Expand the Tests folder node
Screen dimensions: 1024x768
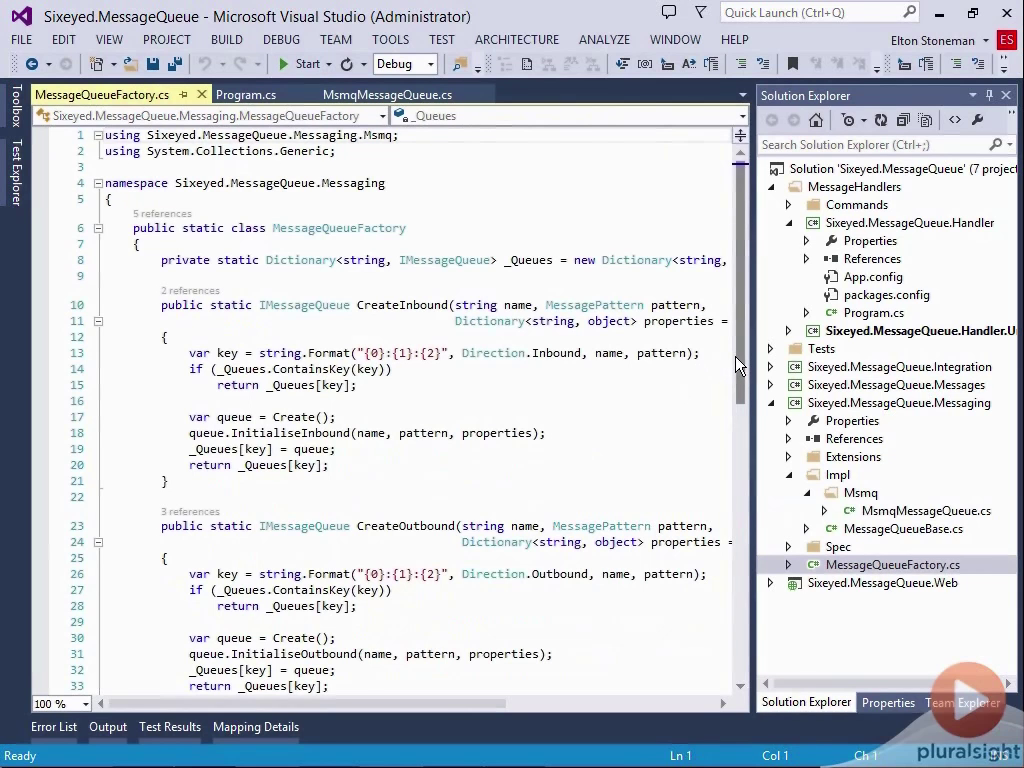(x=771, y=349)
